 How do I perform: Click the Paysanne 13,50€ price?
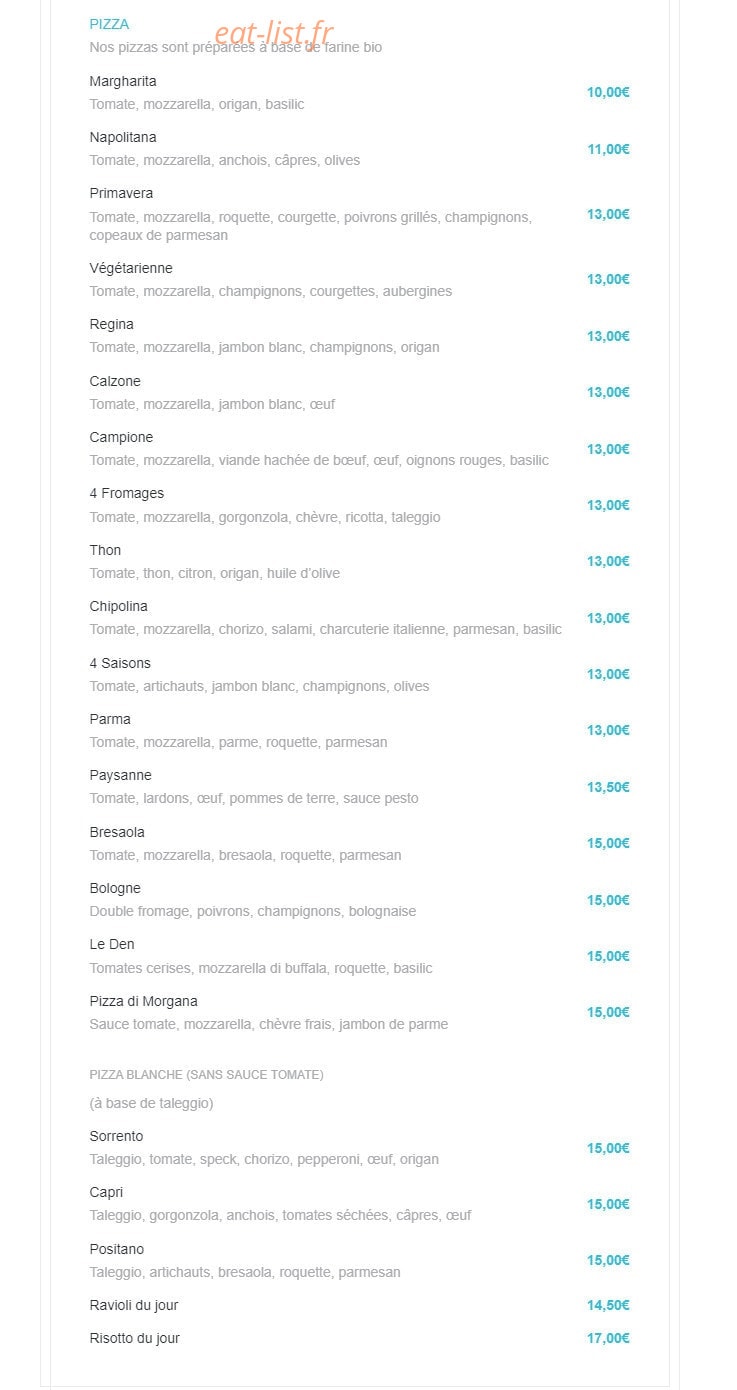pyautogui.click(x=608, y=787)
